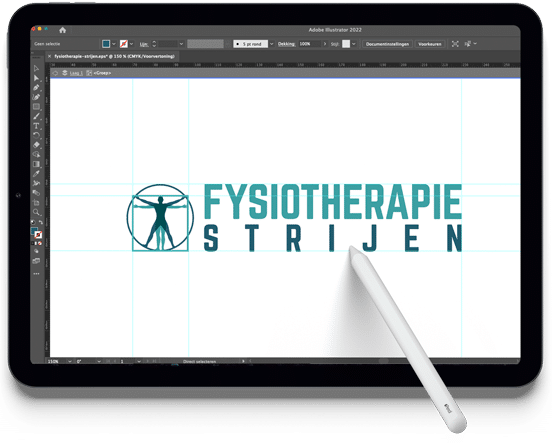Open the Edit Toolbar three-dots menu
Image resolution: width=552 pixels, height=443 pixels.
[x=36, y=274]
